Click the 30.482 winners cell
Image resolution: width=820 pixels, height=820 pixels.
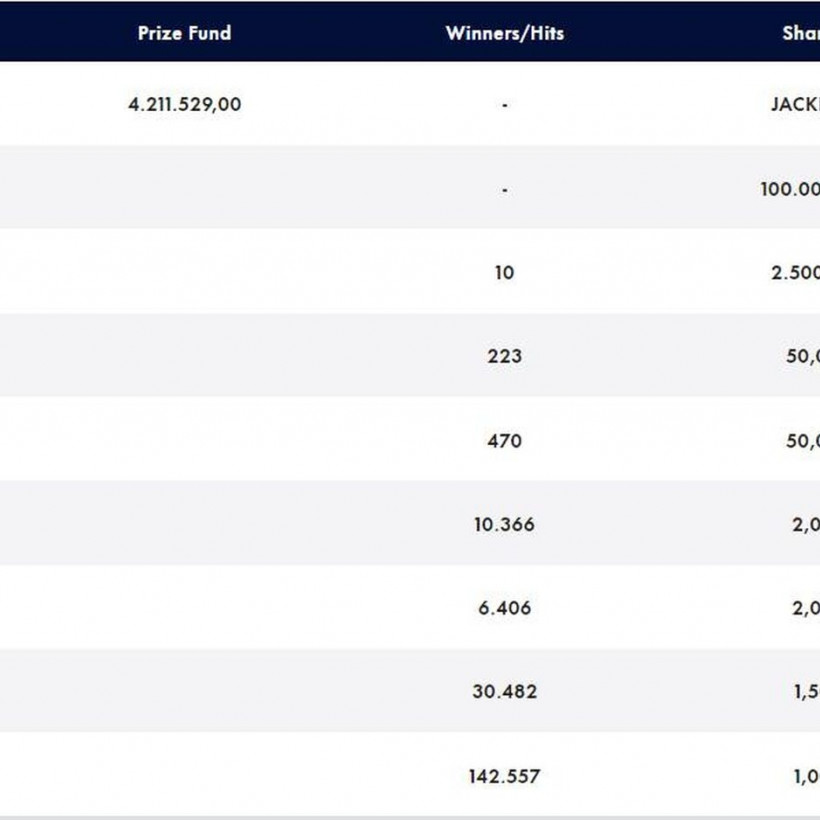(504, 692)
